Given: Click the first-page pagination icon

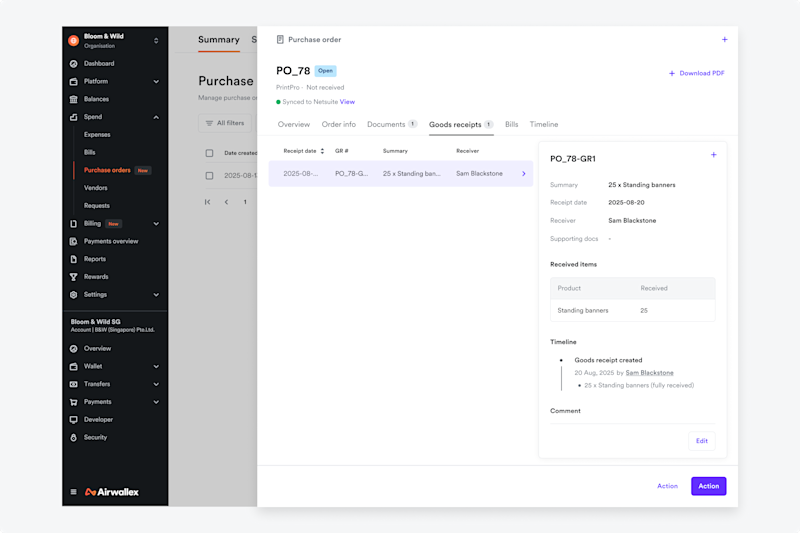Looking at the screenshot, I should point(208,202).
